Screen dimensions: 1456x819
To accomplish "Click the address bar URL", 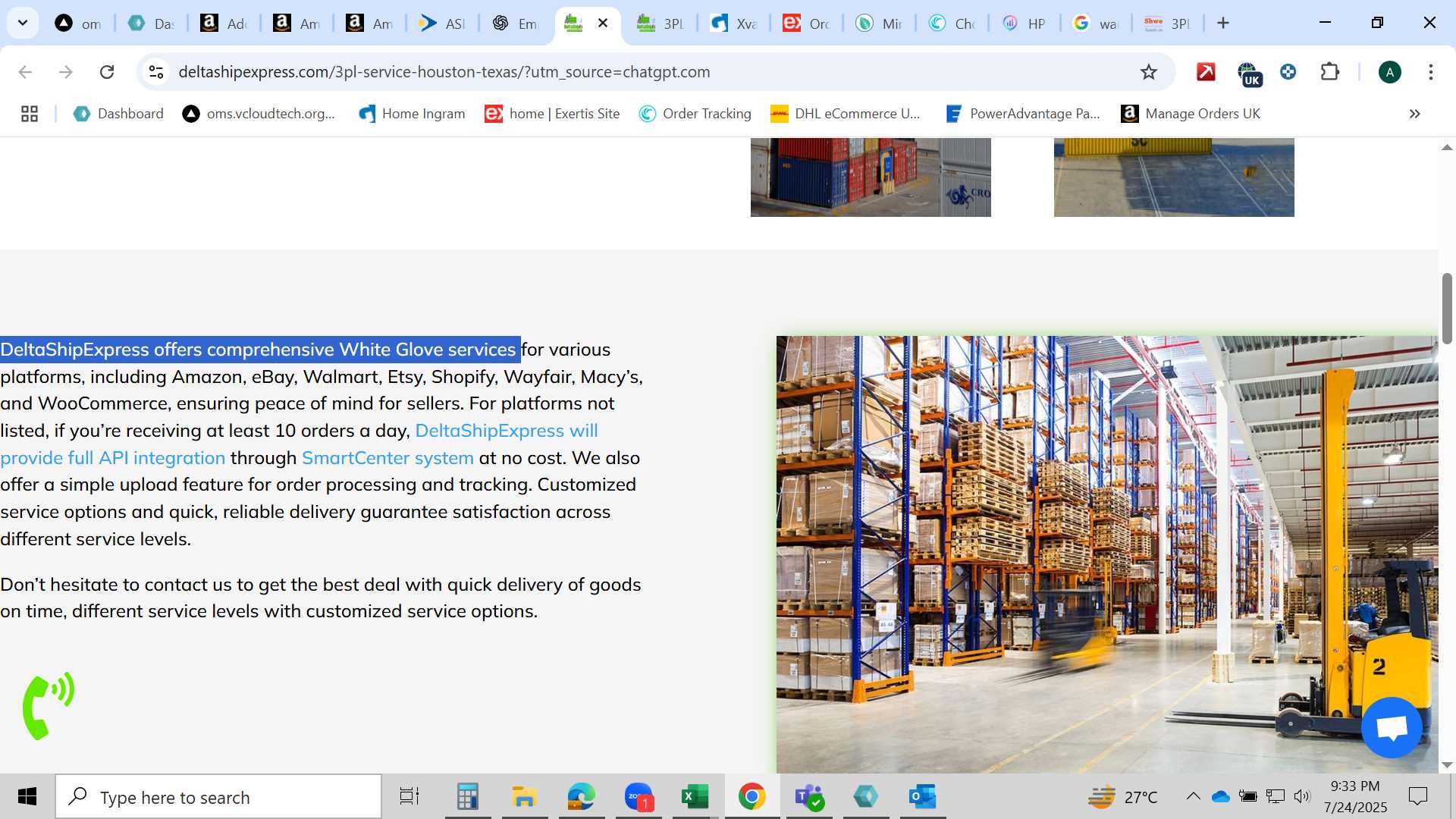I will click(x=444, y=72).
